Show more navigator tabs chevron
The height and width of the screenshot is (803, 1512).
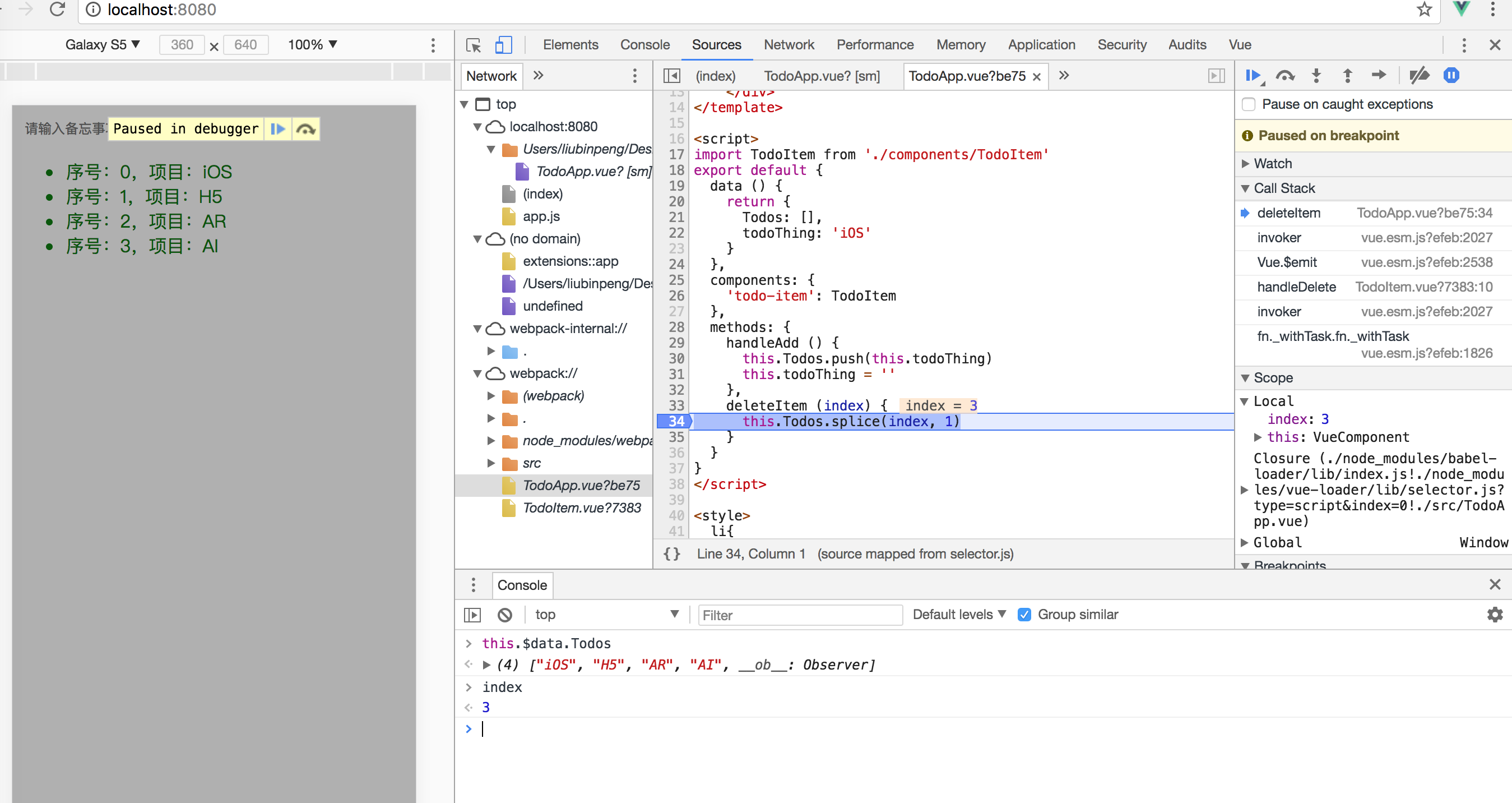pos(538,75)
